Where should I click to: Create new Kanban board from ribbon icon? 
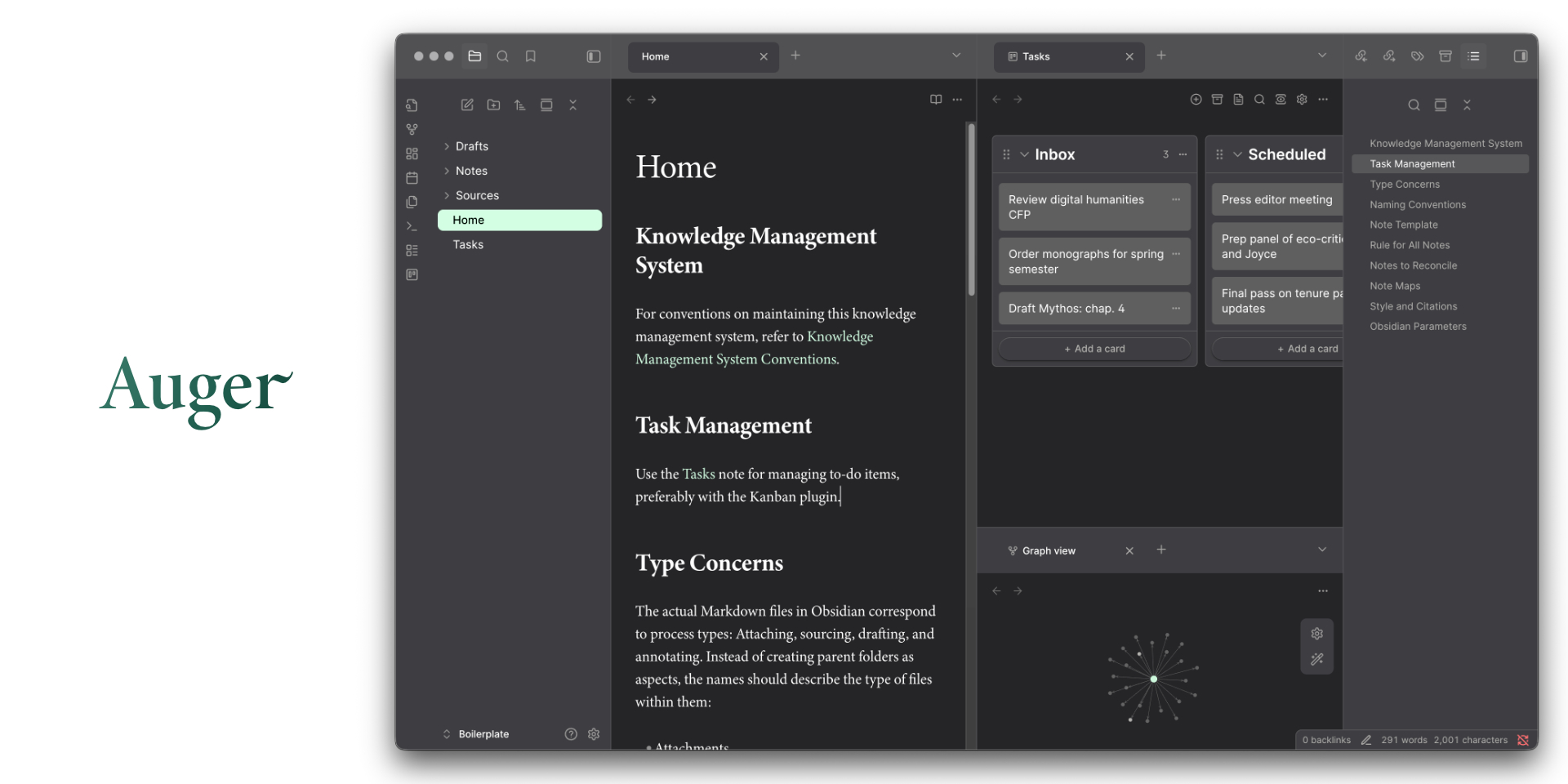click(x=412, y=274)
